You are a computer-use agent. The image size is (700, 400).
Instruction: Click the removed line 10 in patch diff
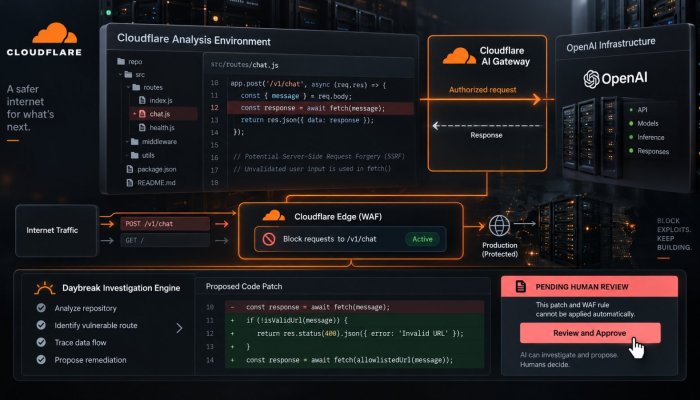[354, 307]
